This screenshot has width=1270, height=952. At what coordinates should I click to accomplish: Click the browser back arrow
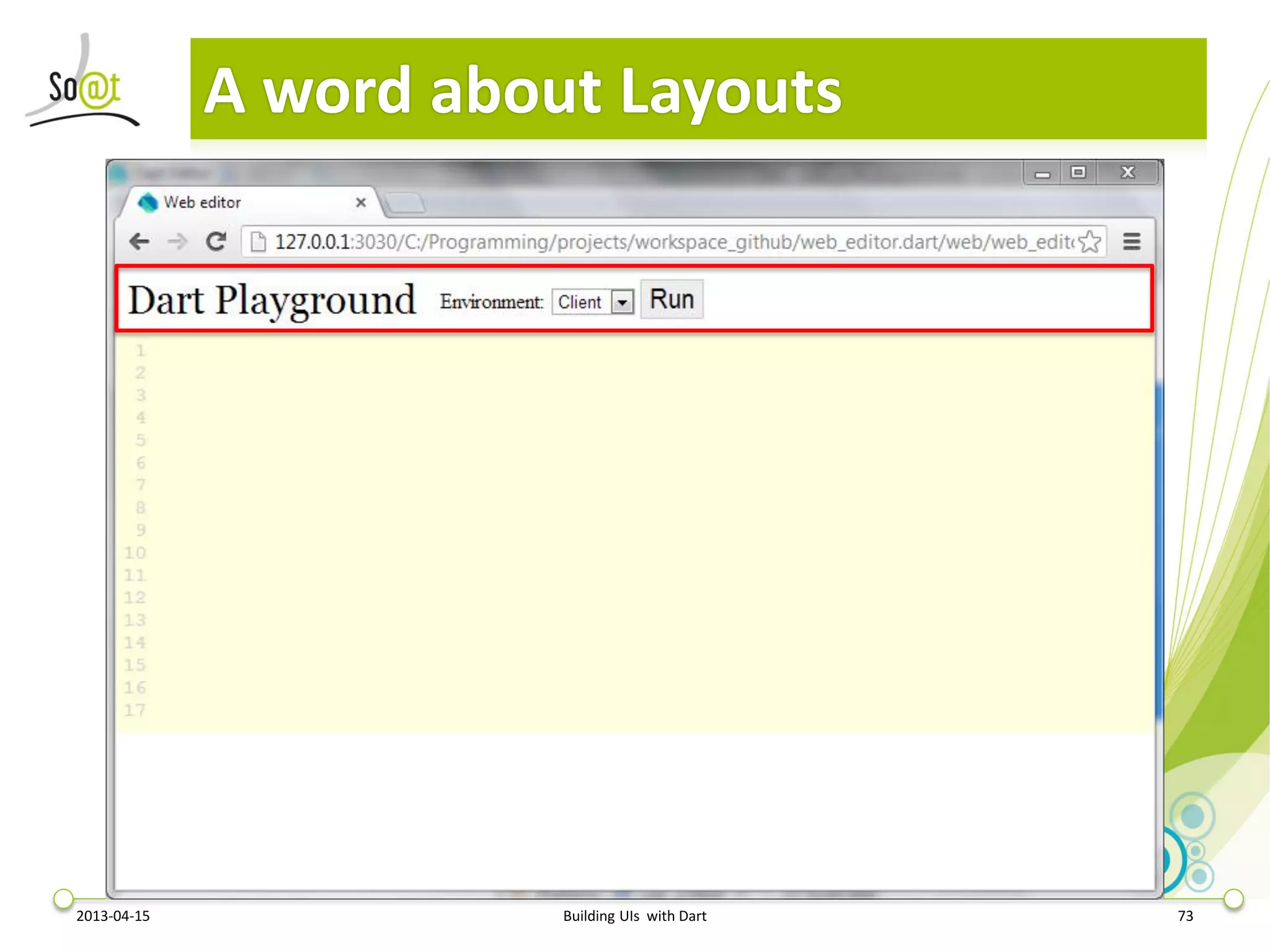click(140, 242)
